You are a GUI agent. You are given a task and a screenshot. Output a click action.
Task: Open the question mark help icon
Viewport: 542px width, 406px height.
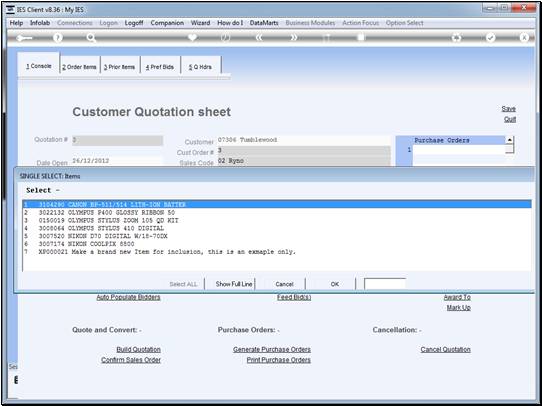tap(58, 38)
